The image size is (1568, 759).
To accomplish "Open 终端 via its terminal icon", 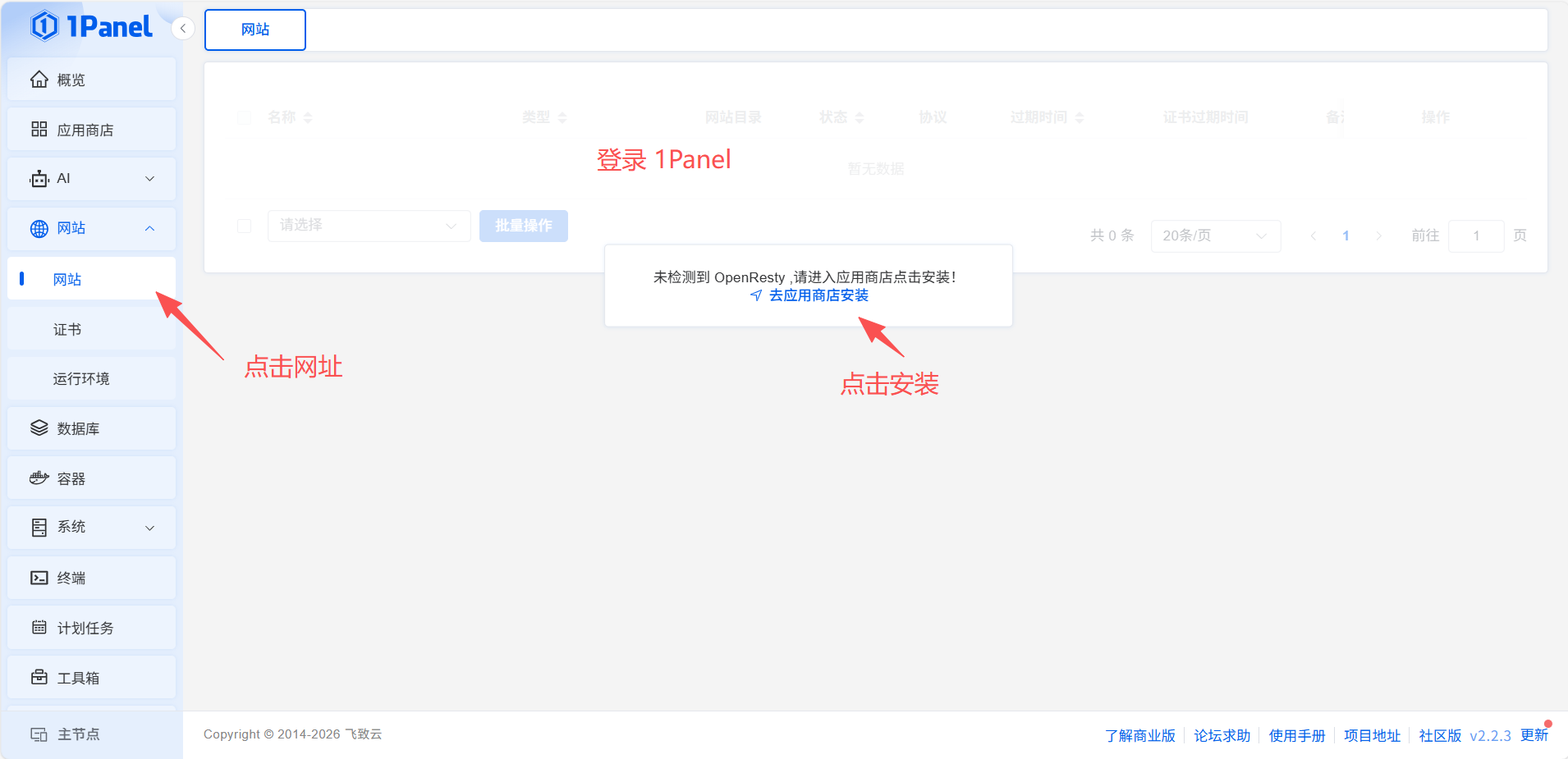I will (39, 578).
